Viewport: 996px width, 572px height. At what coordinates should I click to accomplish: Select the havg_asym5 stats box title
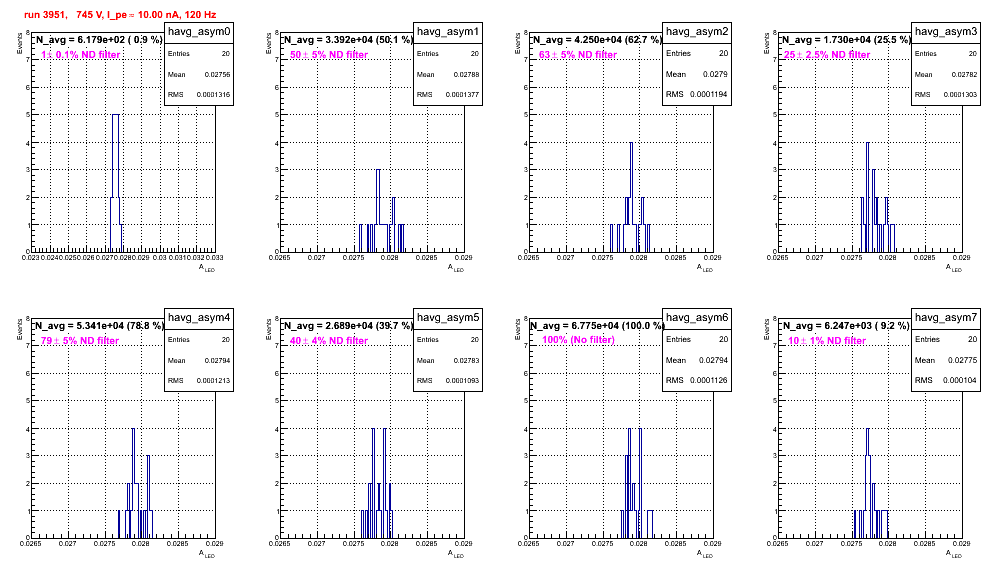(x=448, y=317)
